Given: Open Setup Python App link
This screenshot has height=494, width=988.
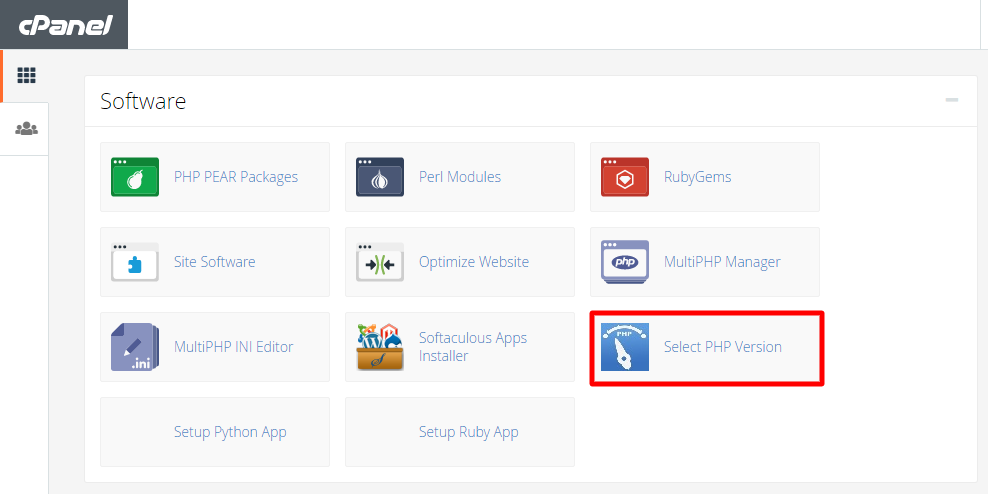Looking at the screenshot, I should pyautogui.click(x=230, y=432).
